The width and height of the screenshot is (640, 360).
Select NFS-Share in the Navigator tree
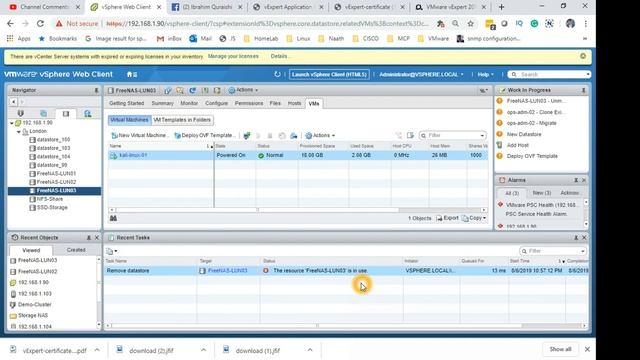tap(50, 199)
